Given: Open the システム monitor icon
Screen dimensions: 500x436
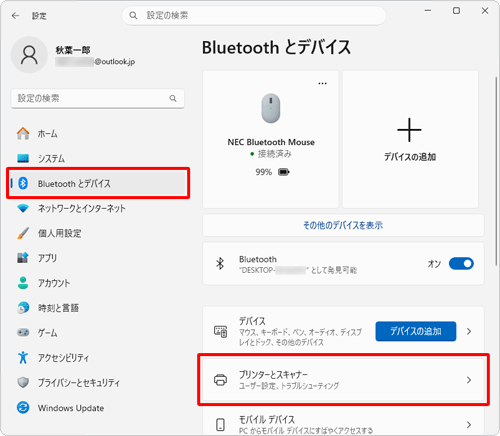Looking at the screenshot, I should (23, 158).
